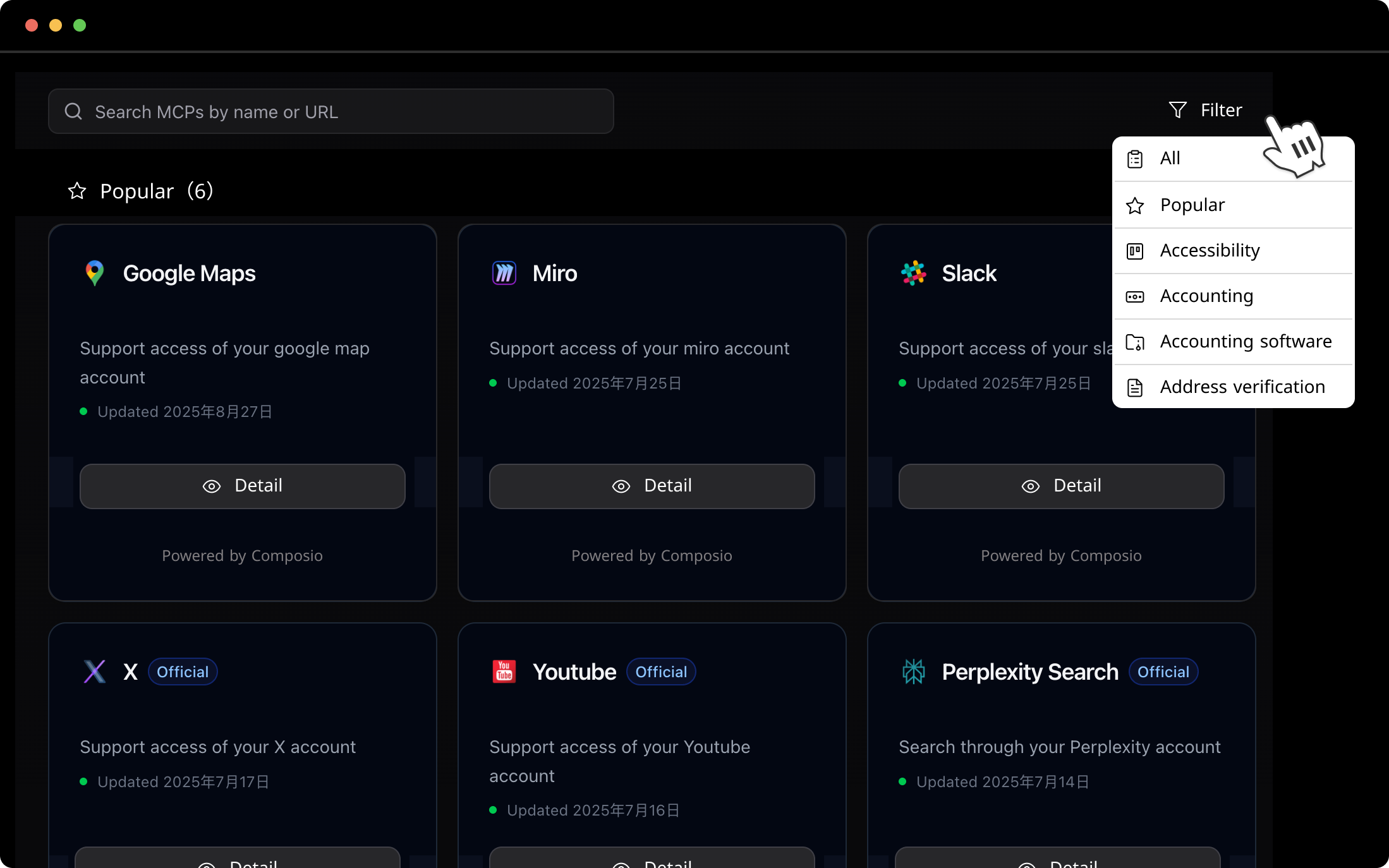
Task: Click the Miro app icon
Action: tap(504, 273)
